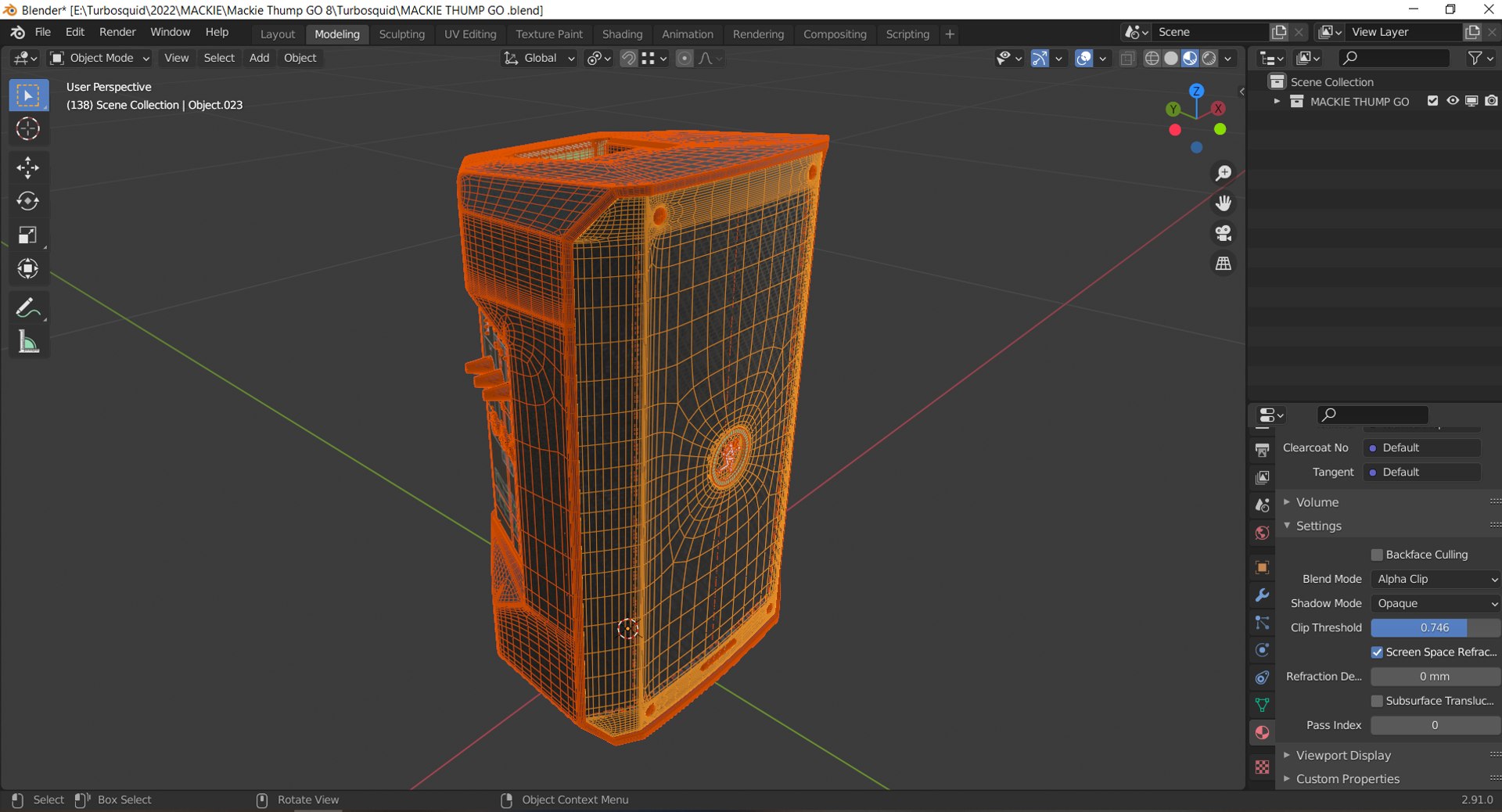The image size is (1502, 812).
Task: Open viewport Object menu button
Action: pyautogui.click(x=300, y=58)
